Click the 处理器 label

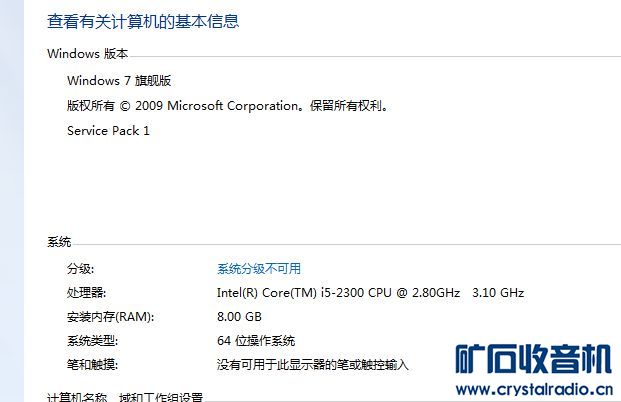[86, 293]
